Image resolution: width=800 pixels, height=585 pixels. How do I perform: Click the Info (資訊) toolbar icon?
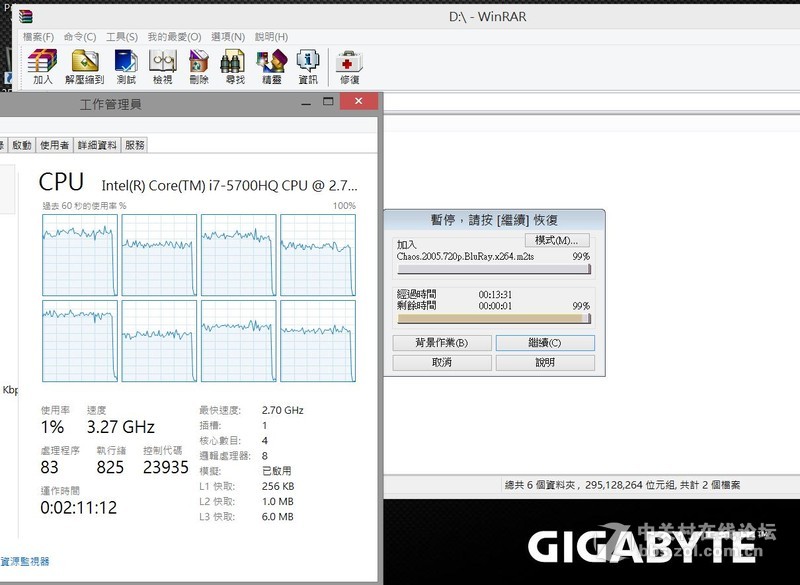coord(308,66)
